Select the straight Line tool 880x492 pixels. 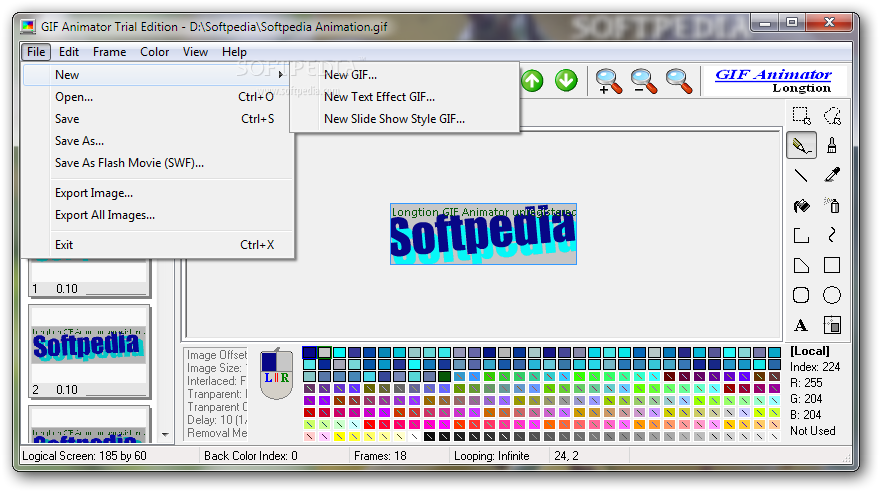801,176
